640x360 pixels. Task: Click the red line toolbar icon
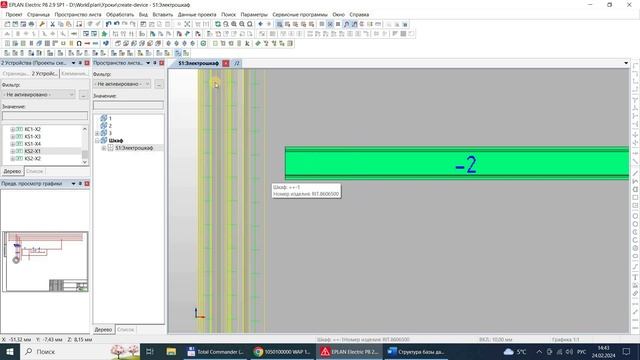(87, 43)
